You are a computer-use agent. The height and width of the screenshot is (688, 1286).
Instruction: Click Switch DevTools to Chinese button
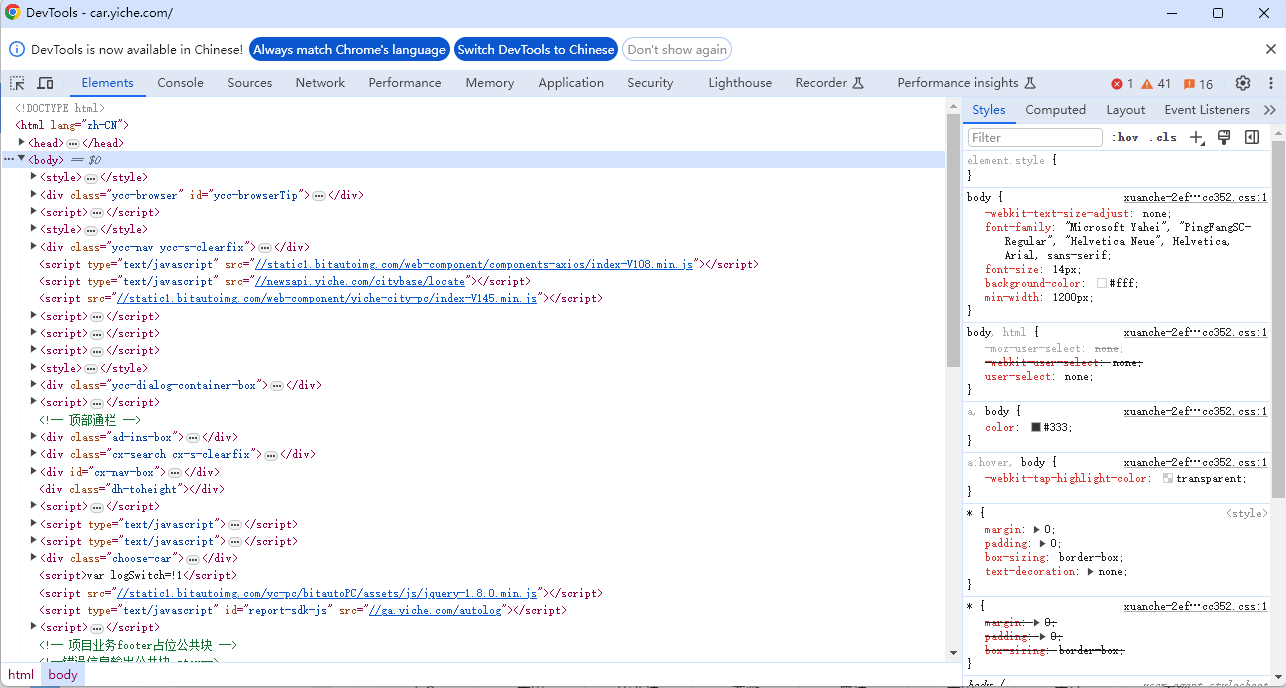(536, 49)
